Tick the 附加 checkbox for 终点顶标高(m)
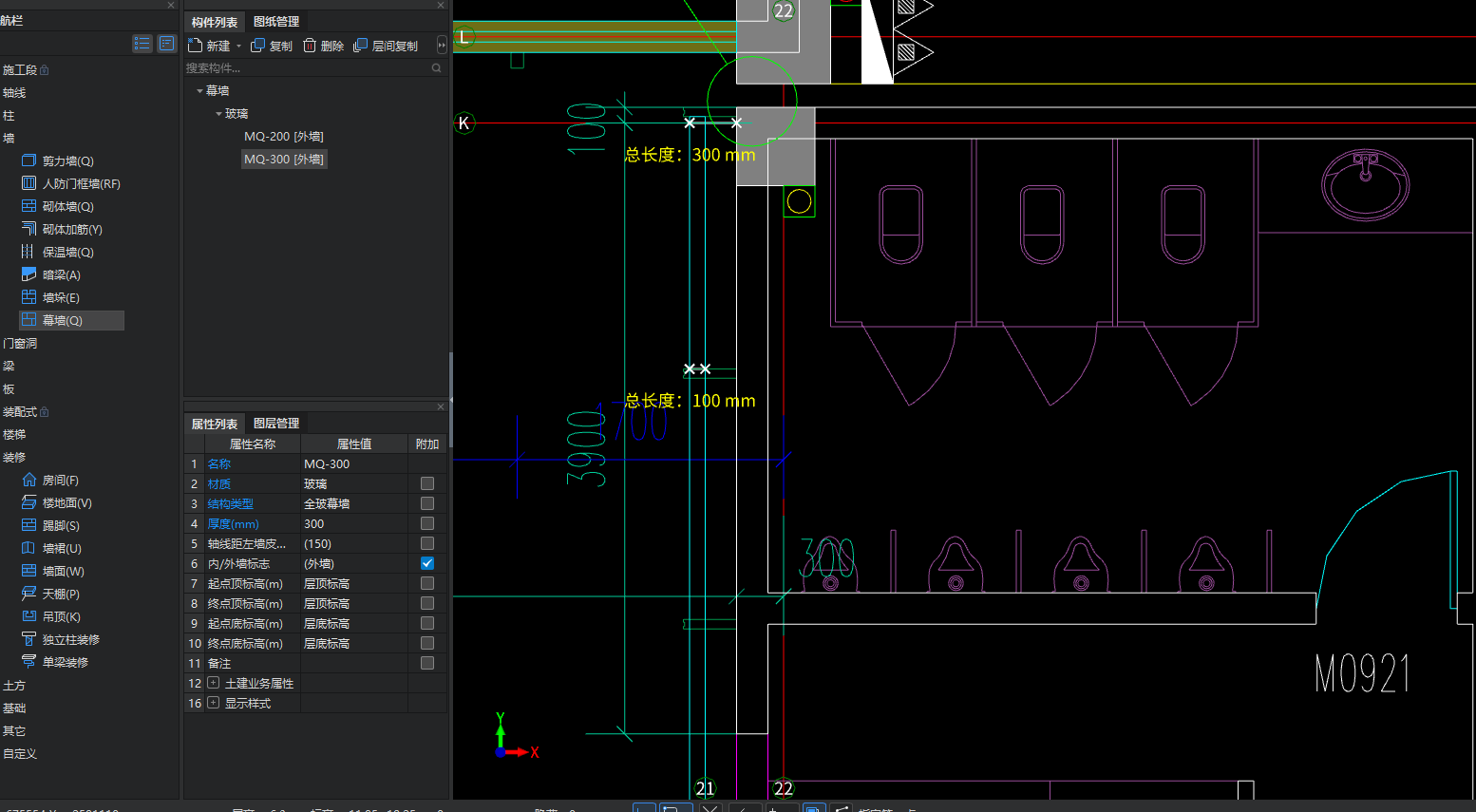Screen dimensions: 1476x812 [x=427, y=603]
